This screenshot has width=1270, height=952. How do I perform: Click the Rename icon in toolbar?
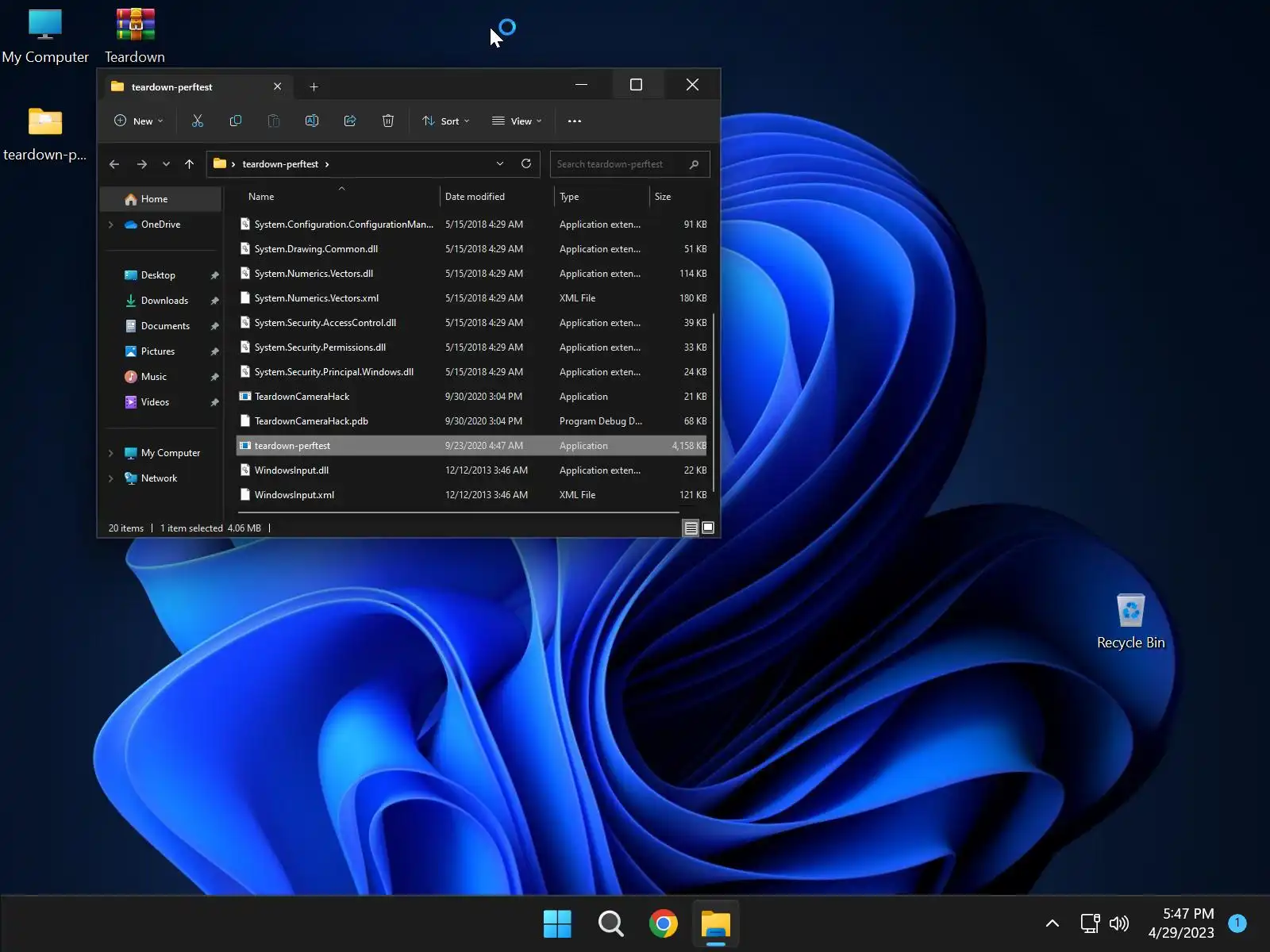click(312, 121)
